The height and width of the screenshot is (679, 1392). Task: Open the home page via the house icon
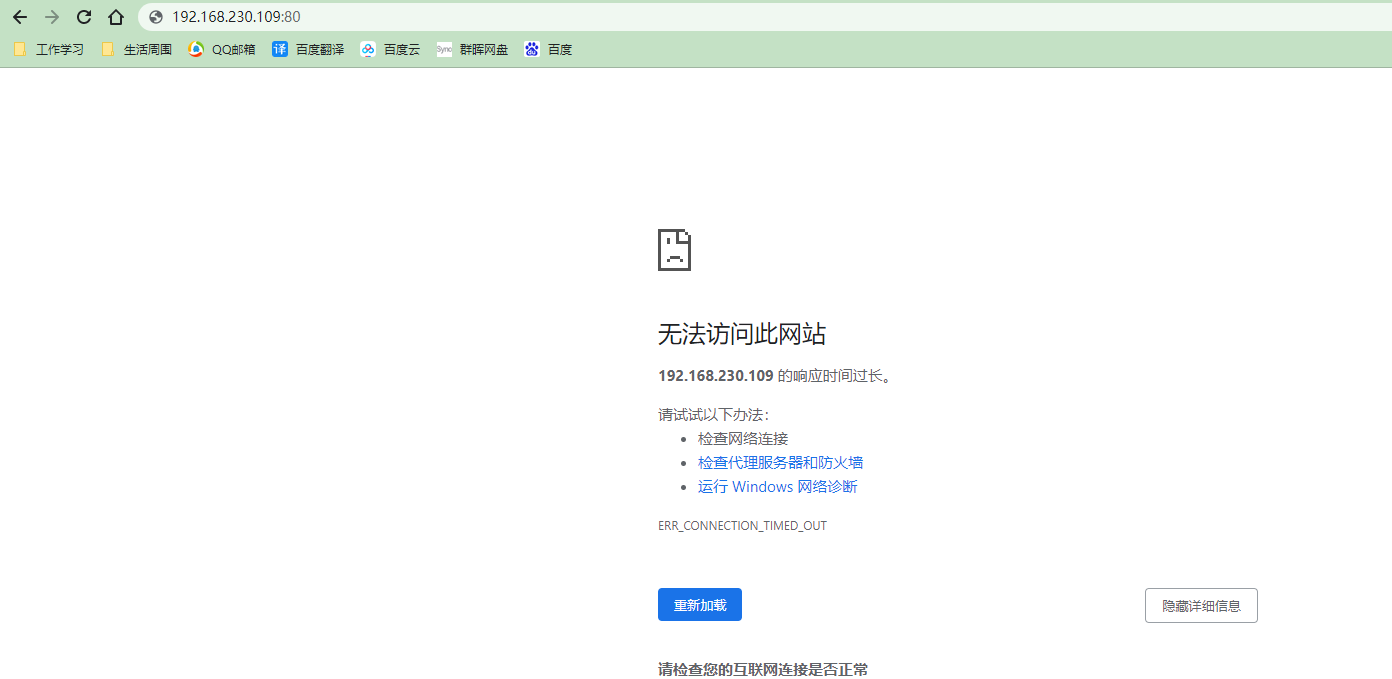click(116, 17)
